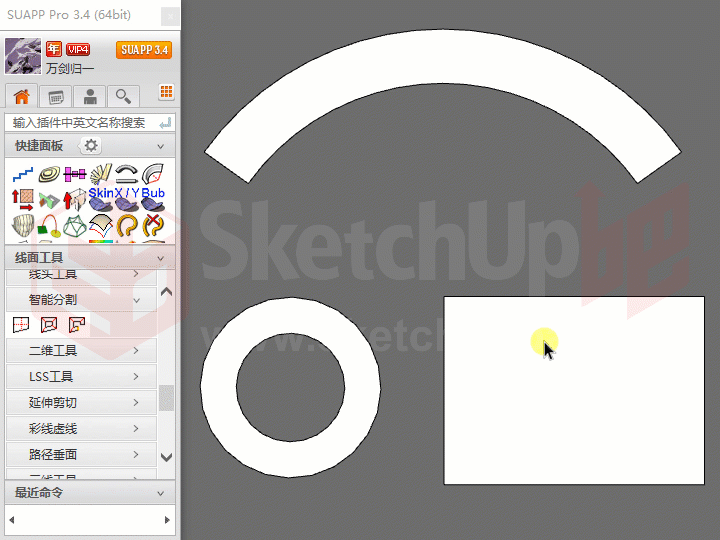Select the red up-arrow building icon
This screenshot has height=540, width=720.
(74, 200)
